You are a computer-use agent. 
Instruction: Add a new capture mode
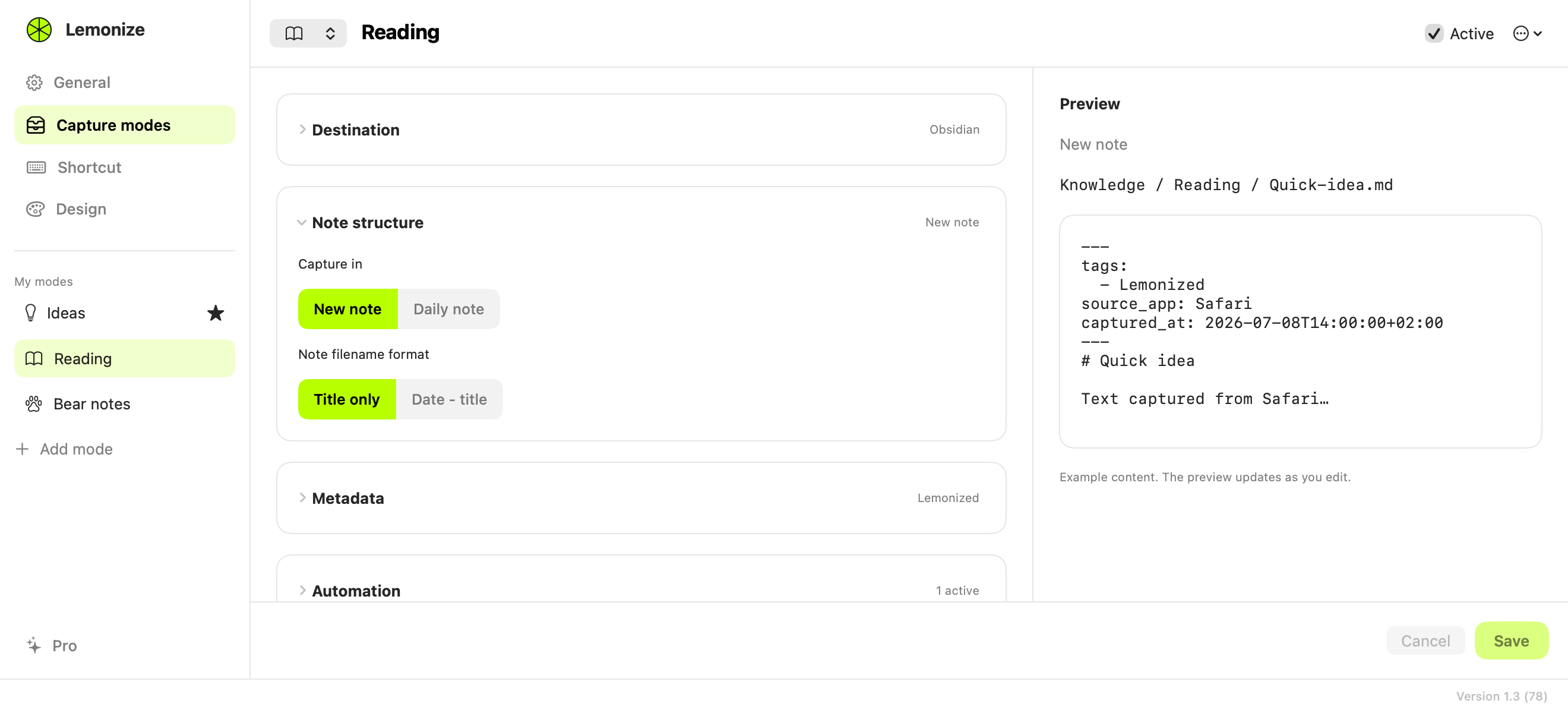click(x=64, y=449)
